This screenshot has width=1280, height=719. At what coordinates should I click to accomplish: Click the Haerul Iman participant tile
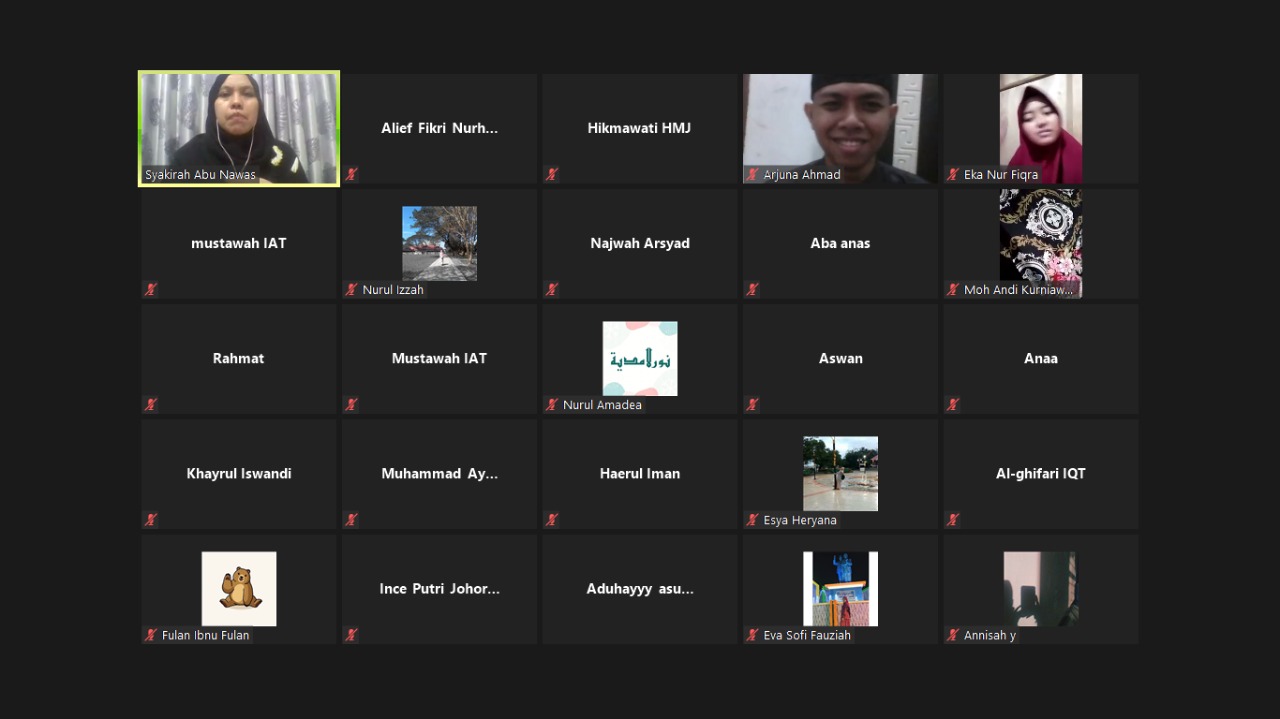(x=640, y=474)
